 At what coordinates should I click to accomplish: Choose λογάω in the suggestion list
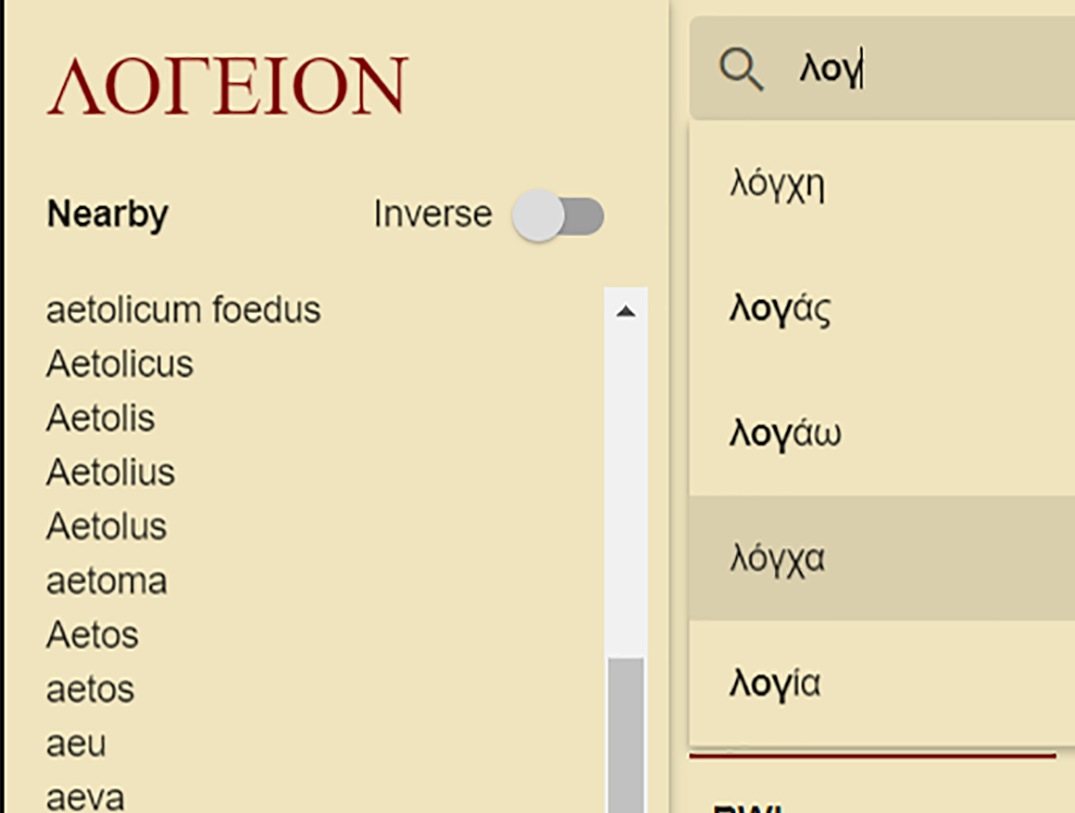pyautogui.click(x=784, y=433)
